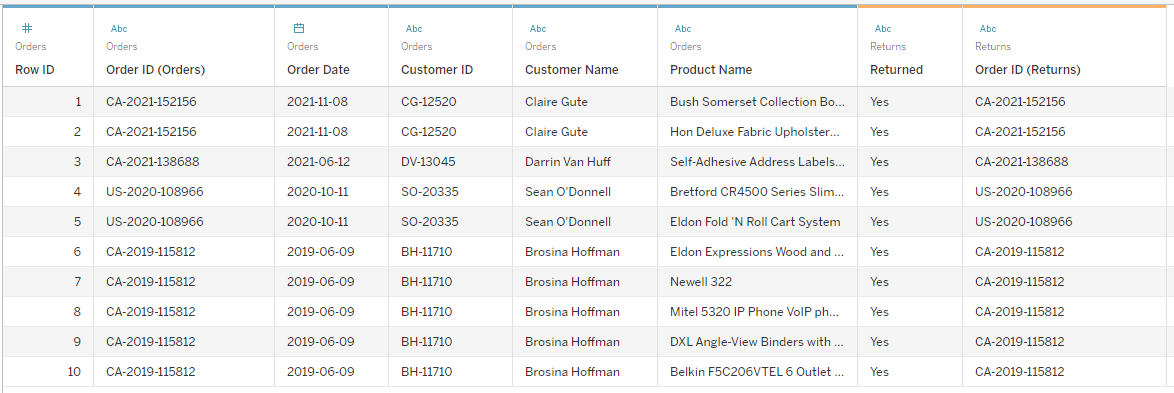Click product Eldon Expressions Wood and ...
Viewport: 1174px width, 393px height.
(758, 252)
